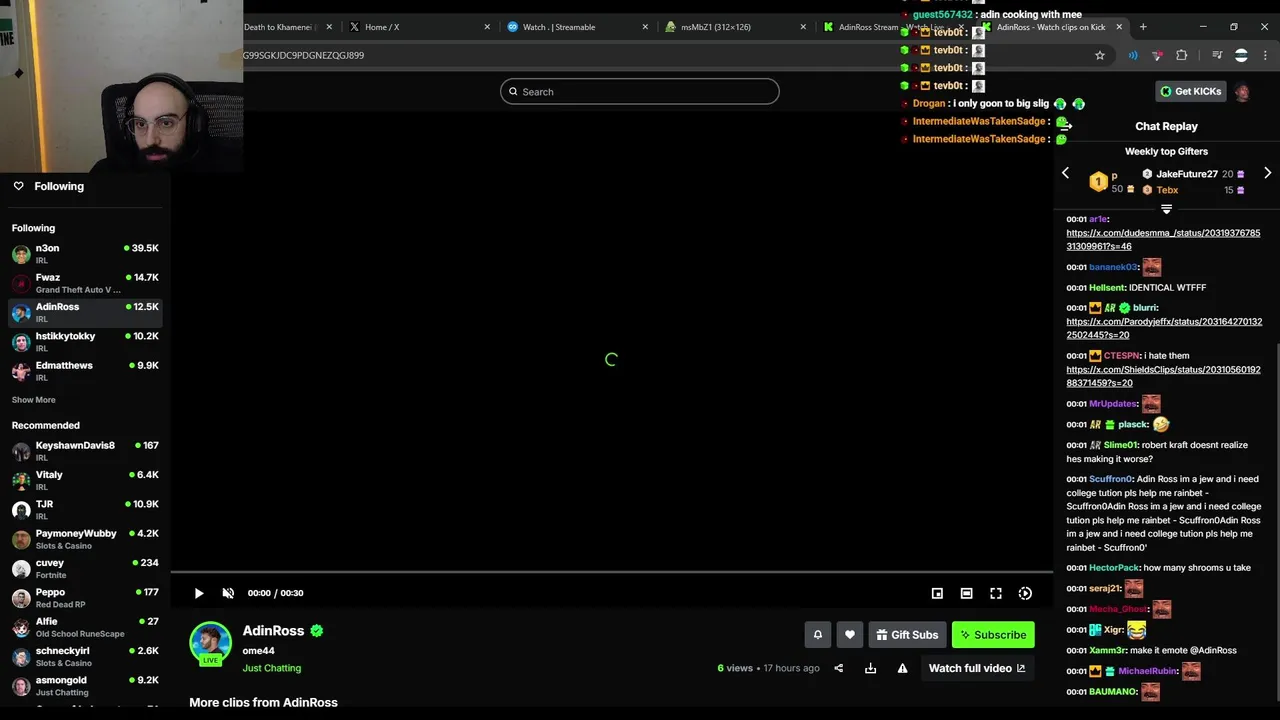Open n3on channel in Following list
Viewport: 1280px width, 720px height.
(85, 253)
